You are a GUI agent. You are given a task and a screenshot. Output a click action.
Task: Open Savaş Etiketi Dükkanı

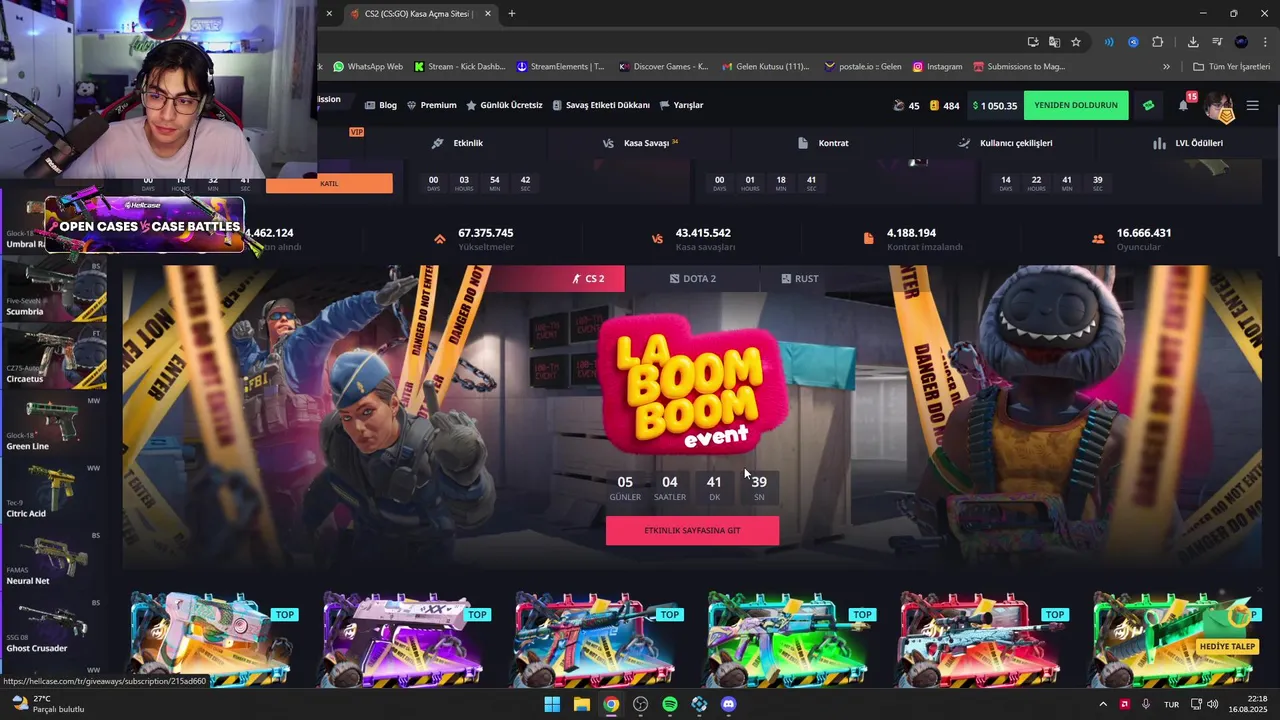coord(600,105)
